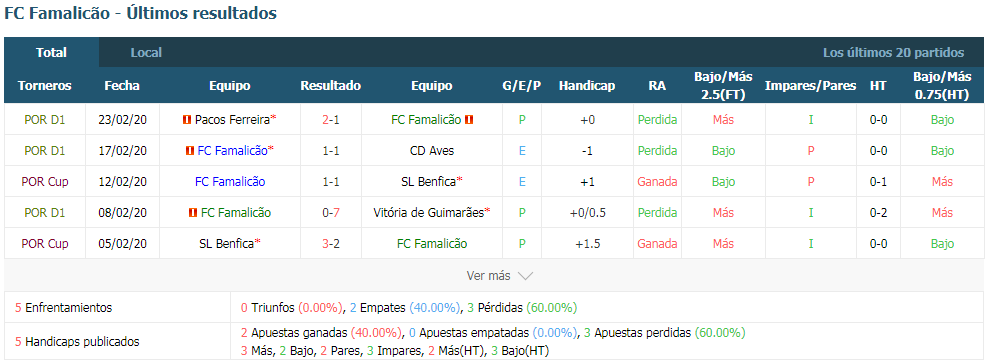986x363 pixels.
Task: Click the Impares/Pares column header
Action: [811, 86]
